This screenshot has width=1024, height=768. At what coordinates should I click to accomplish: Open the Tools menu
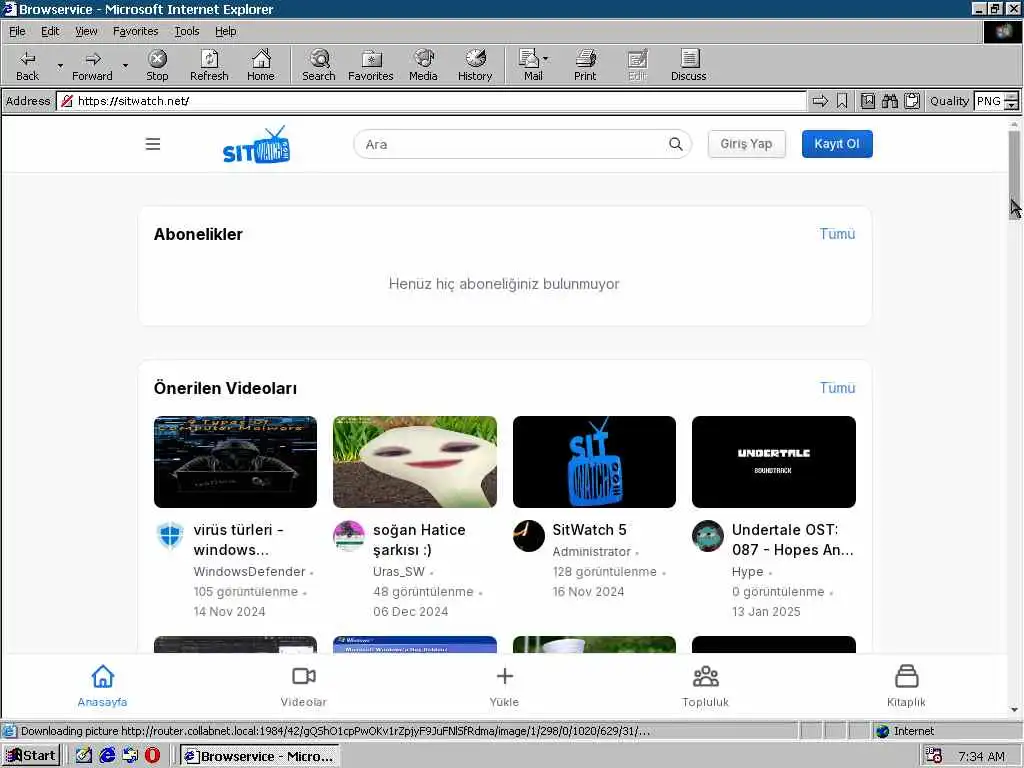(x=187, y=31)
